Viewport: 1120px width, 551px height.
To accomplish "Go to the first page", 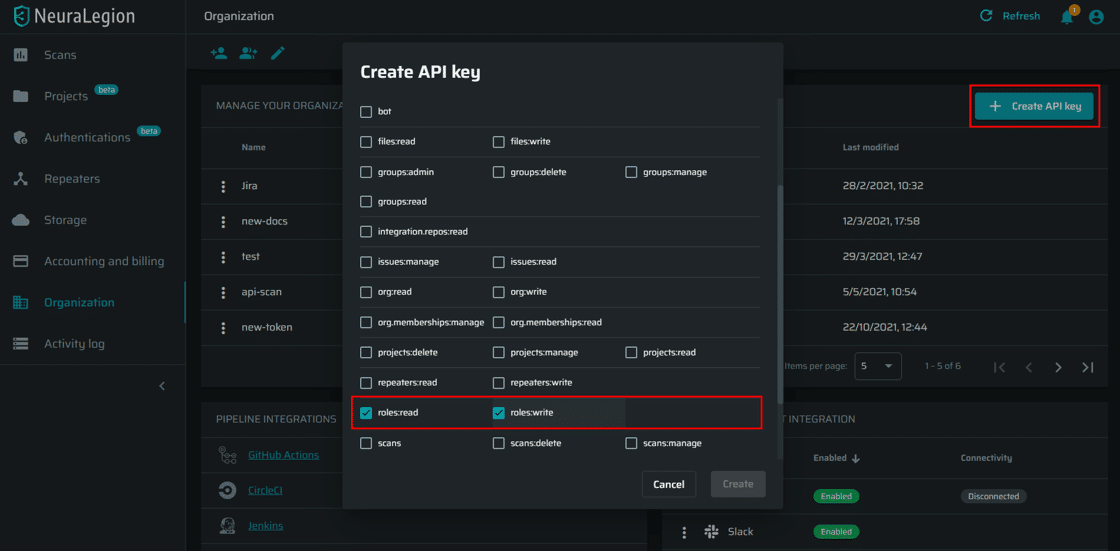I will coord(1000,367).
